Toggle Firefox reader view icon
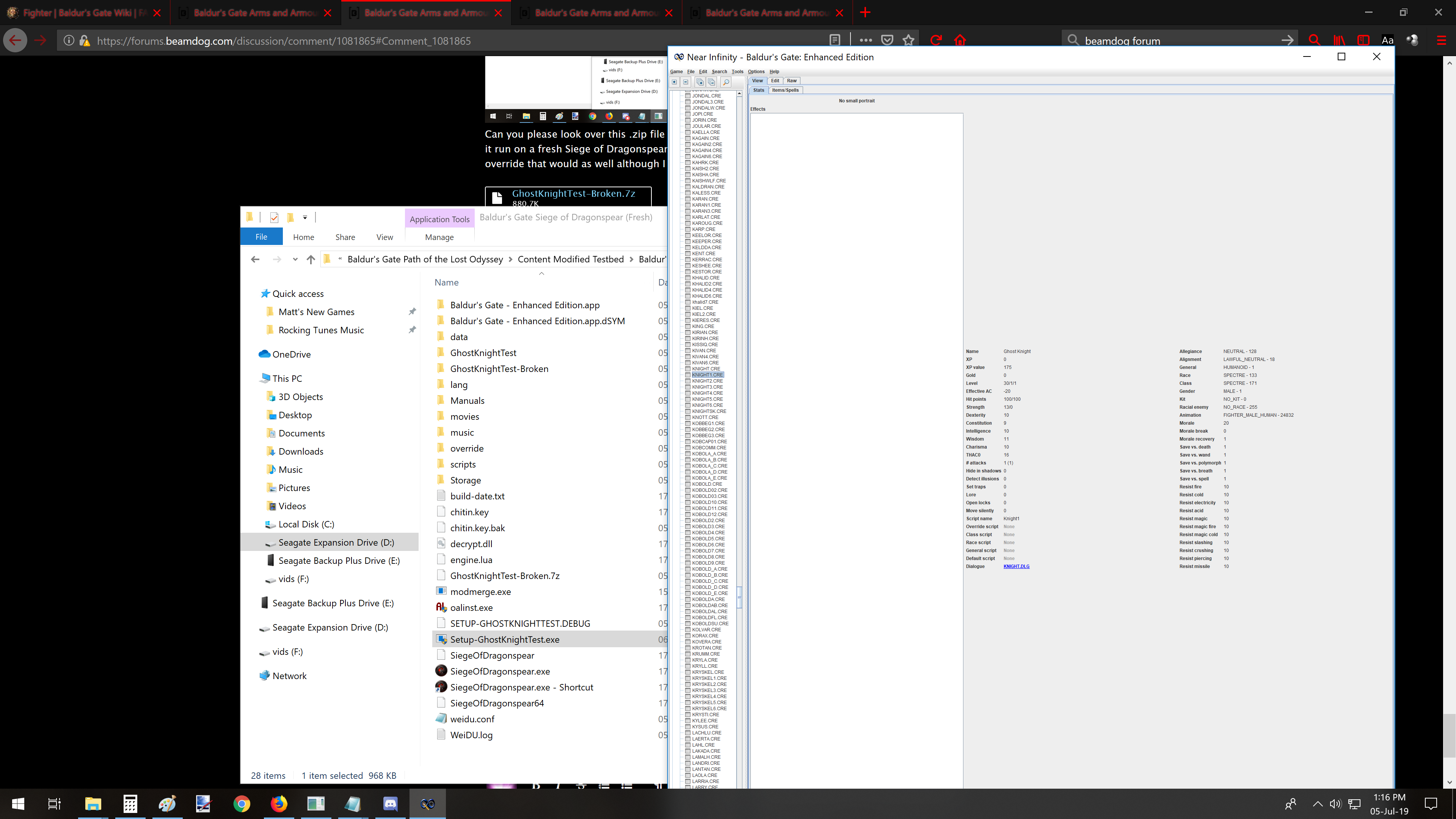The height and width of the screenshot is (819, 1456). point(835,40)
